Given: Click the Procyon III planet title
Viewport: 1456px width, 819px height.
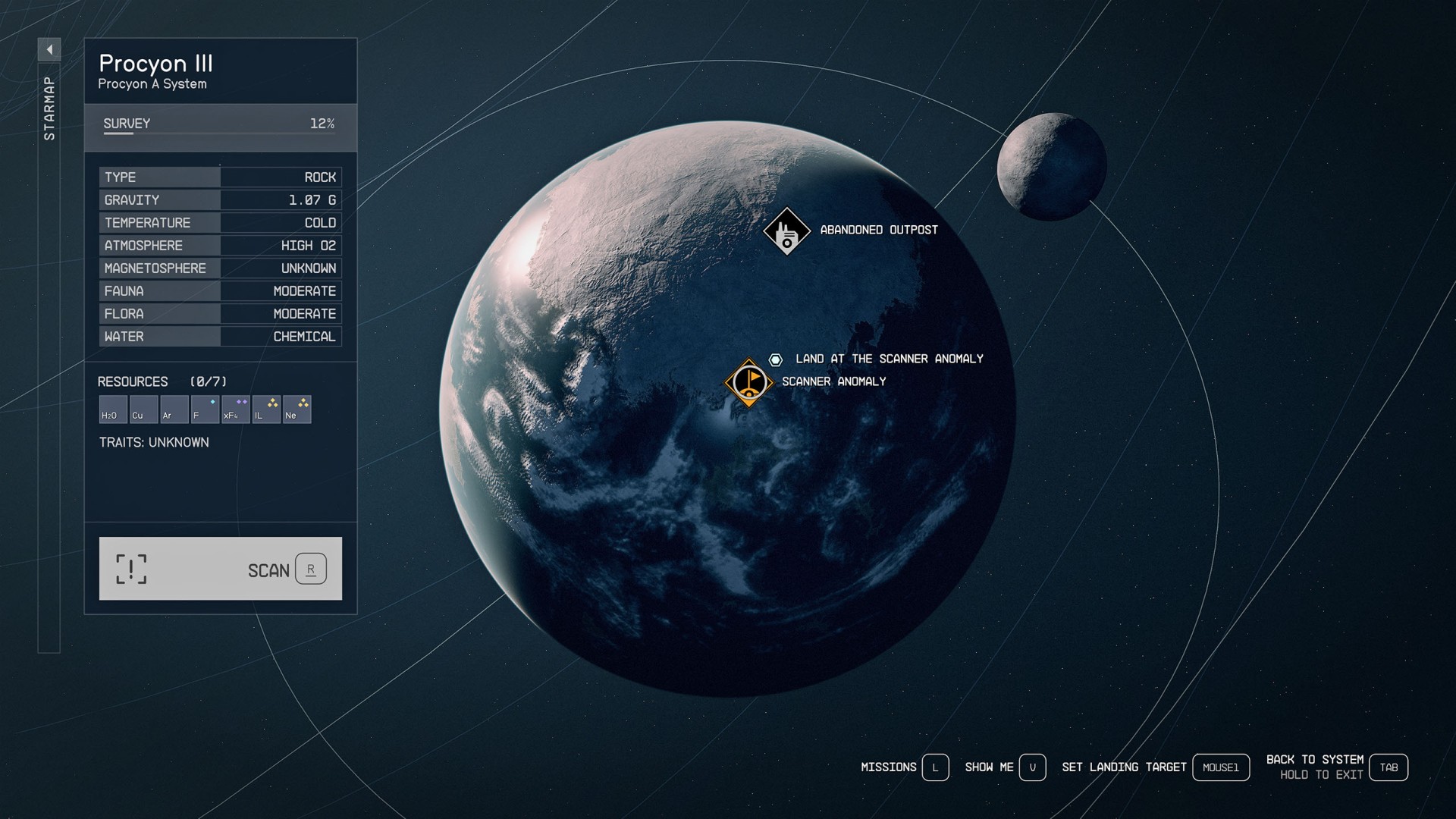Looking at the screenshot, I should click(155, 63).
